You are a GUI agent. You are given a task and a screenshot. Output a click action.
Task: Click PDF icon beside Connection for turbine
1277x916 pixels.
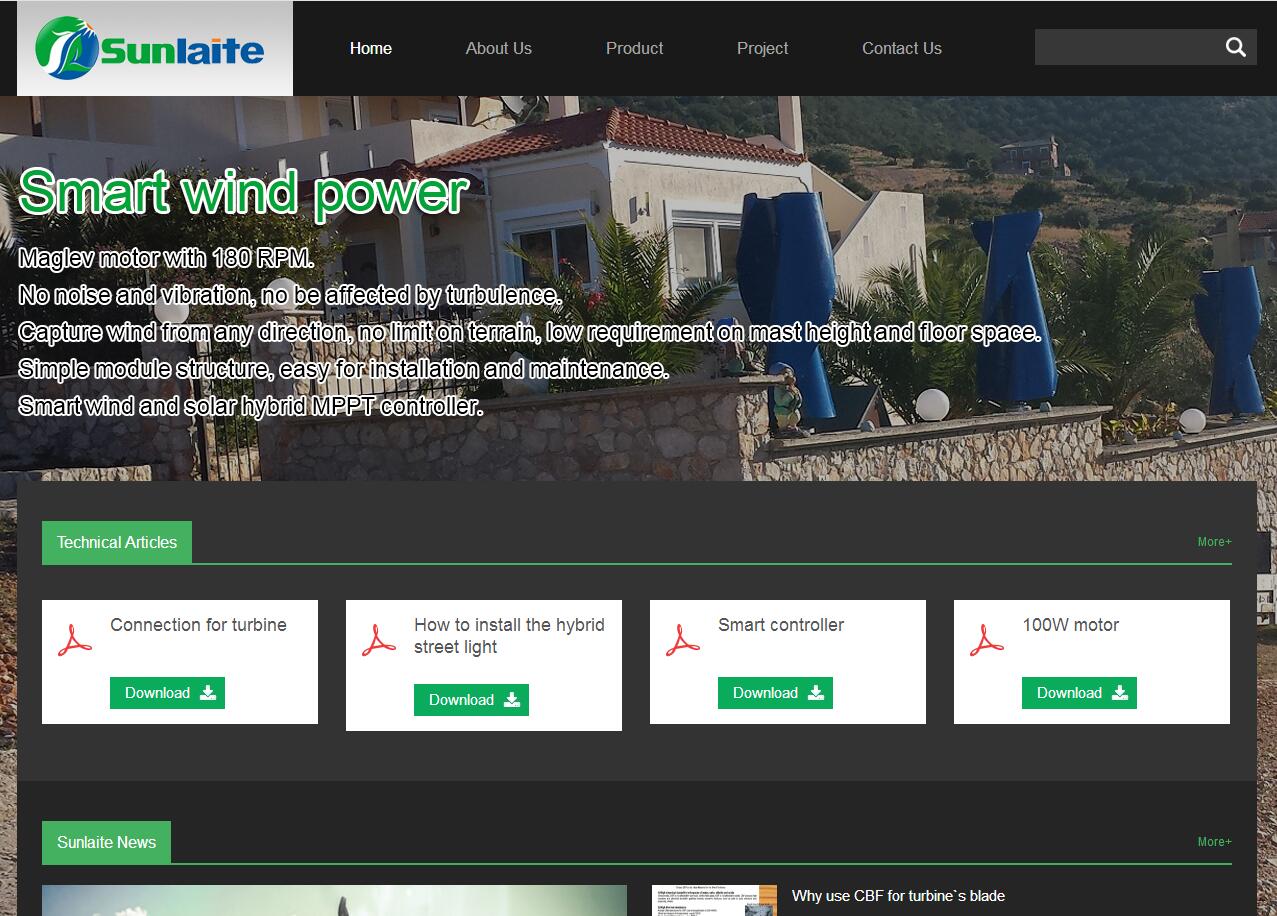[x=75, y=640]
